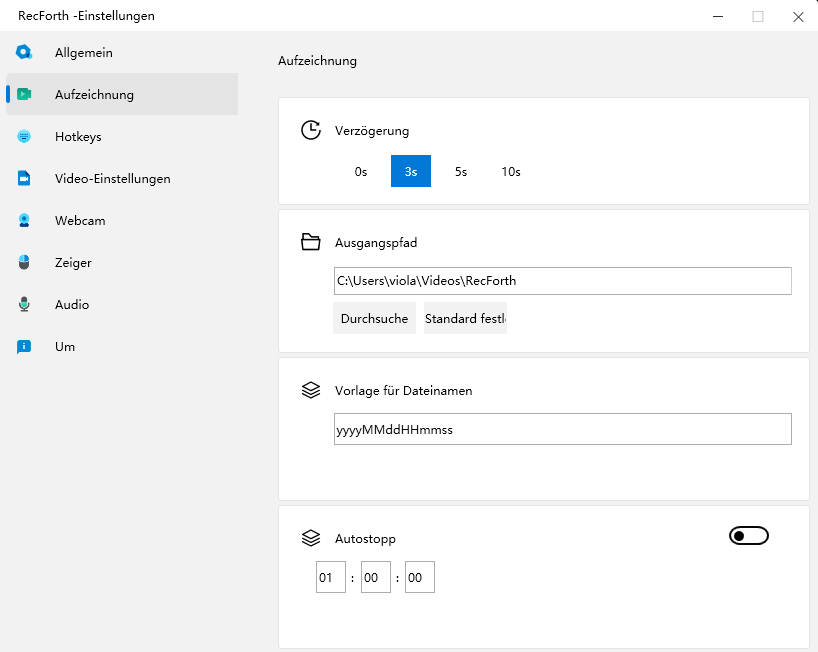Open the Hotkeys settings page
This screenshot has height=652, width=818.
(x=122, y=136)
